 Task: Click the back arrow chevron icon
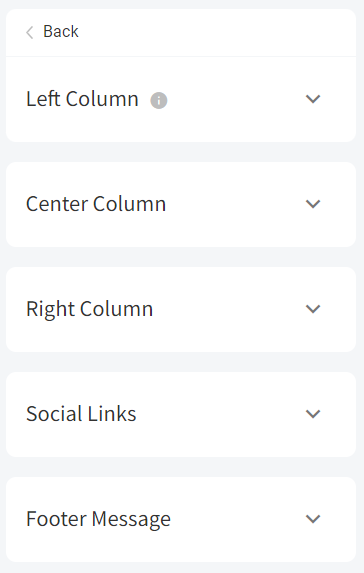(30, 32)
